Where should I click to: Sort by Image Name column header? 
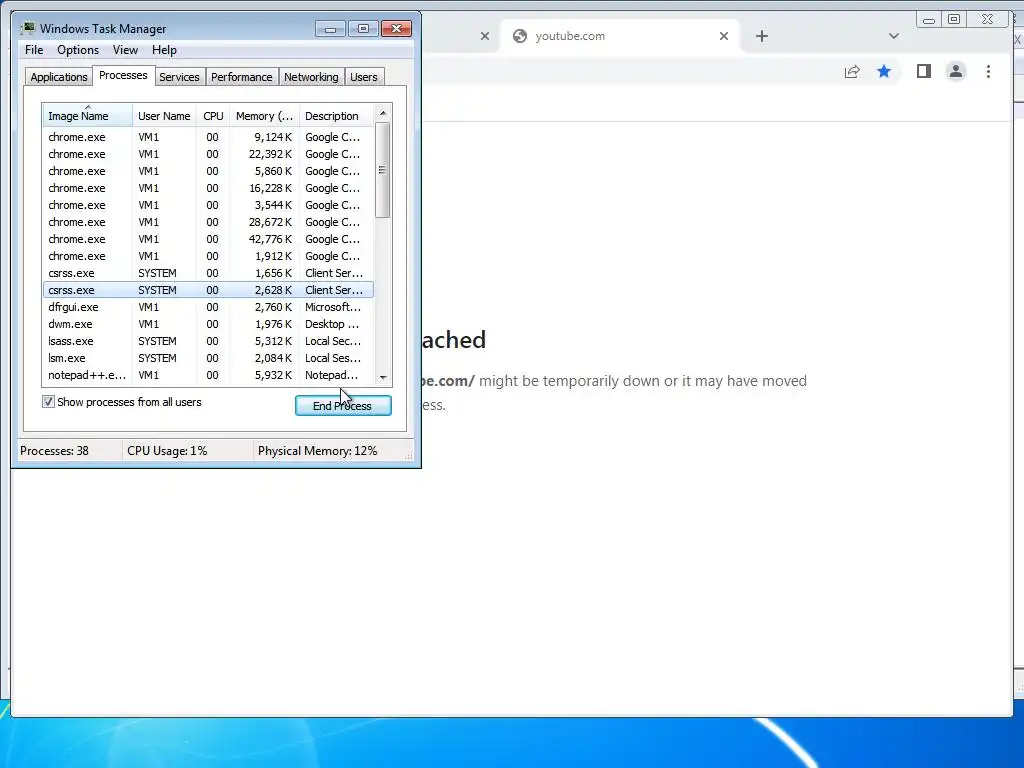point(88,116)
